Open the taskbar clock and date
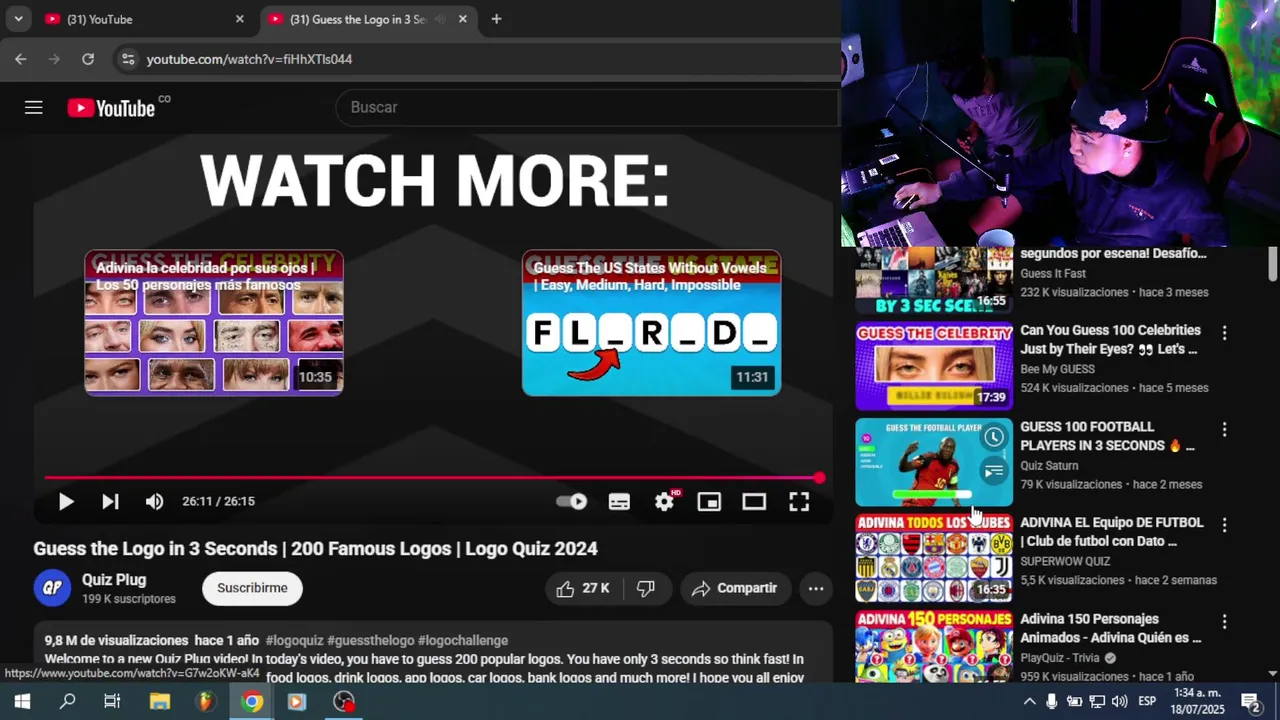This screenshot has height=720, width=1280. 1197,701
